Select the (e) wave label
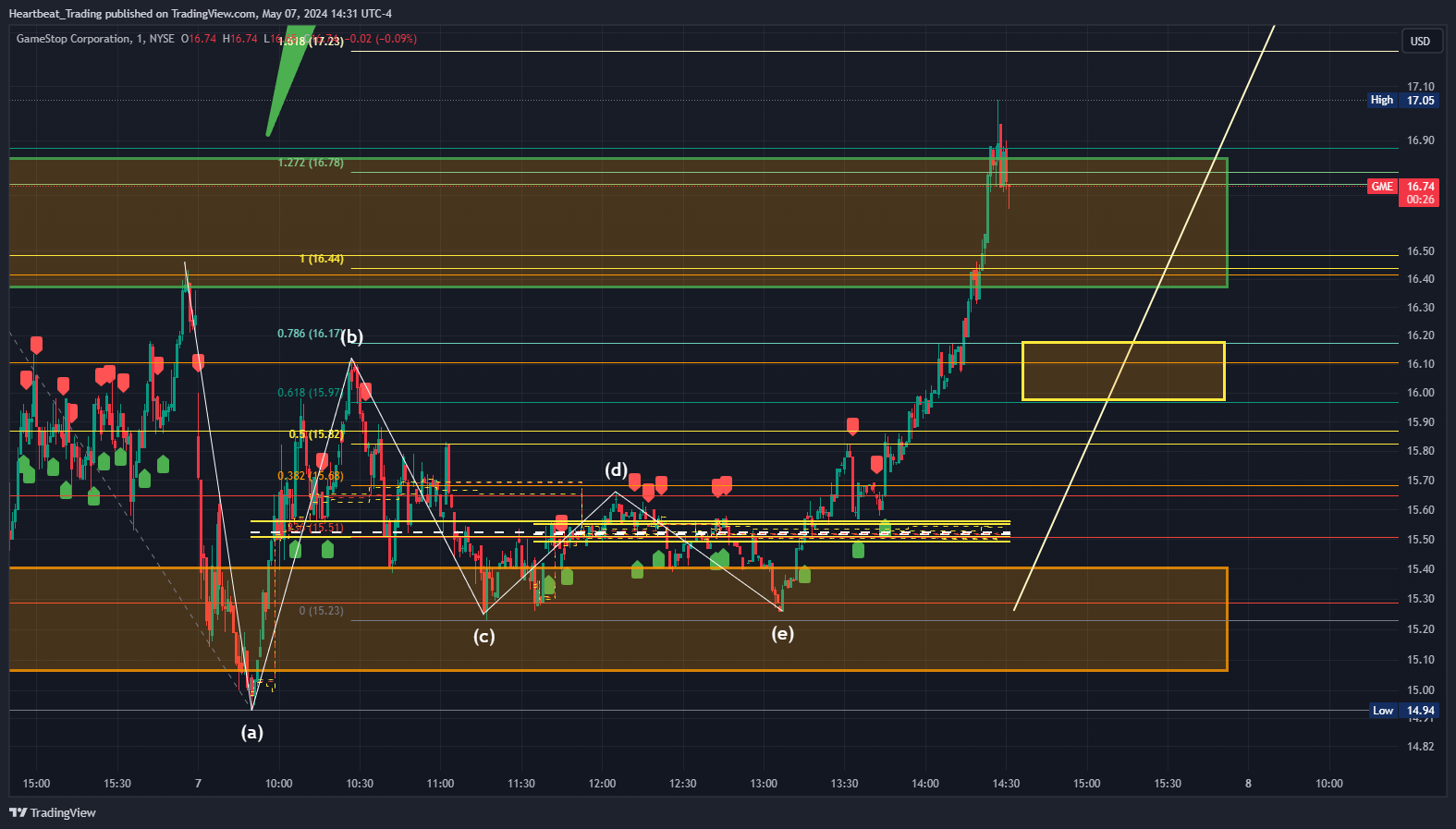Viewport: 1456px width, 829px height. 783,633
